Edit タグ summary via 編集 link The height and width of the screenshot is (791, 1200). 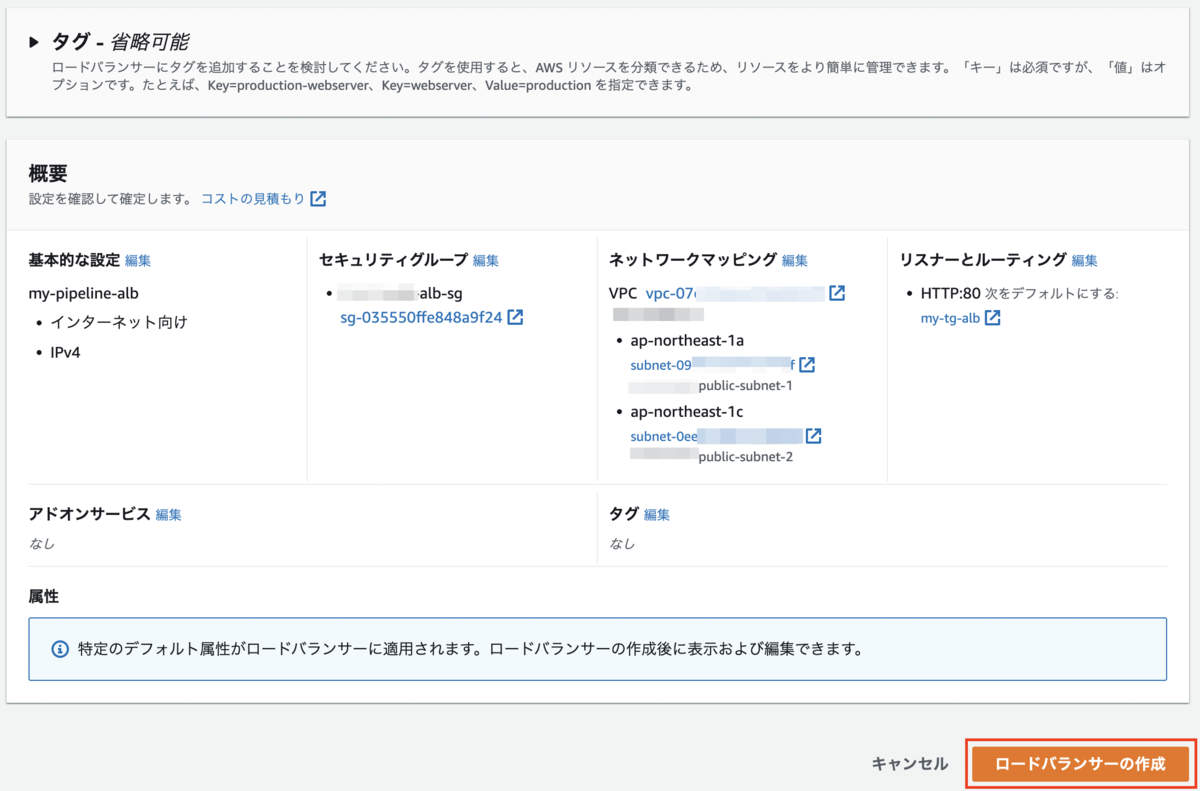click(657, 514)
